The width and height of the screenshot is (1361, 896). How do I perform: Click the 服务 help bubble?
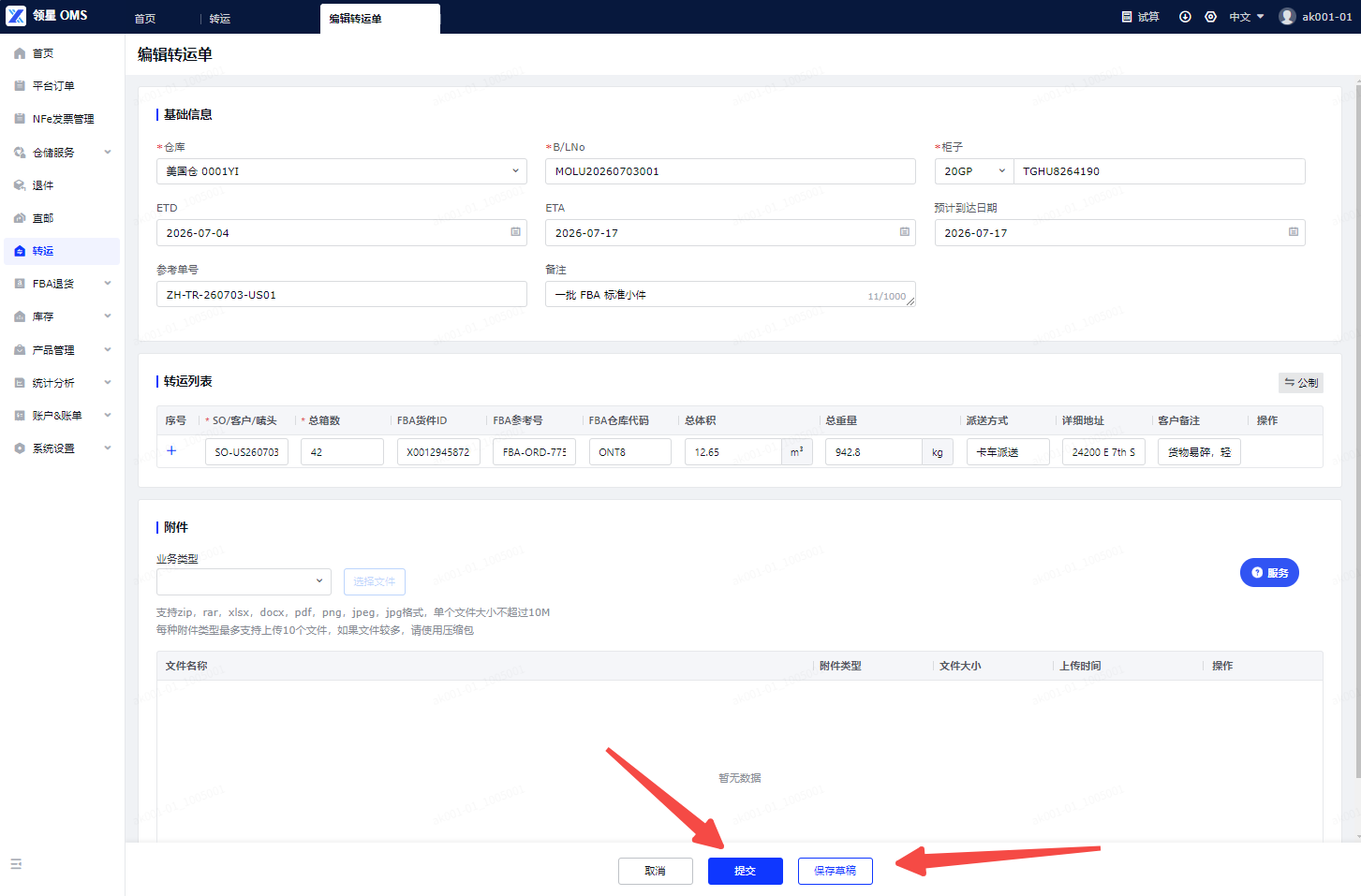click(1269, 573)
